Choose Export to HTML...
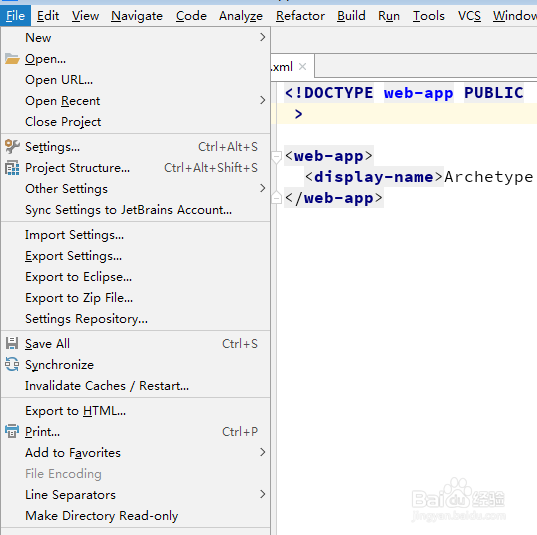This screenshot has width=537, height=535. pos(136,411)
